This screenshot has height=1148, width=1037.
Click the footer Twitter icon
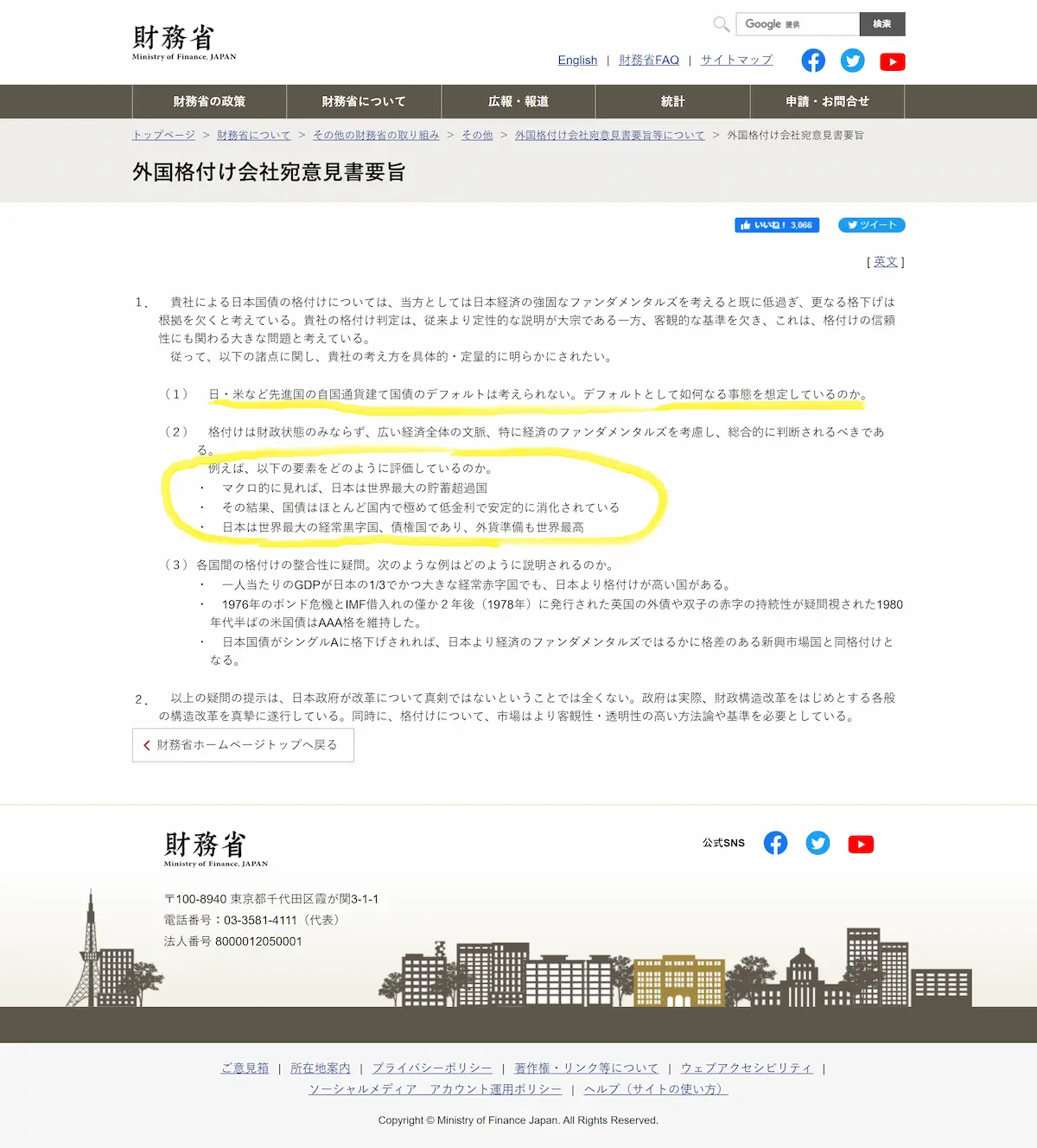[x=818, y=843]
